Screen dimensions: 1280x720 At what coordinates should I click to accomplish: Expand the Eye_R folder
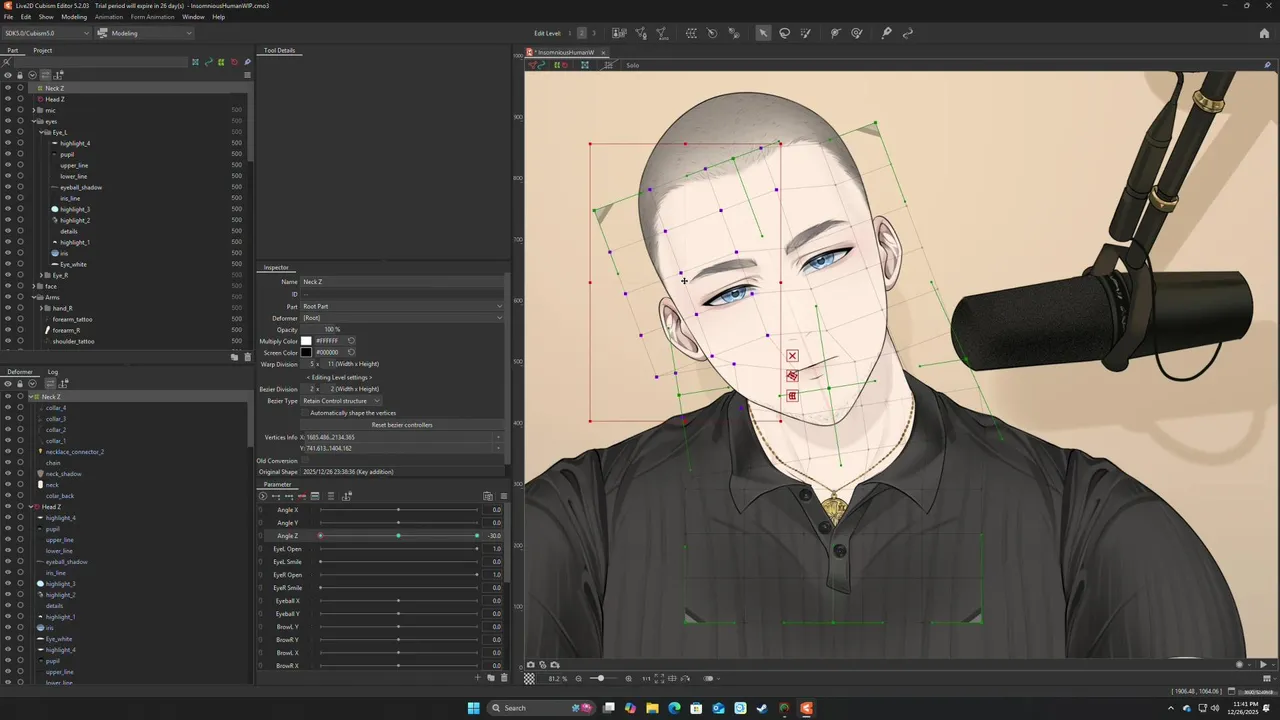tap(41, 275)
